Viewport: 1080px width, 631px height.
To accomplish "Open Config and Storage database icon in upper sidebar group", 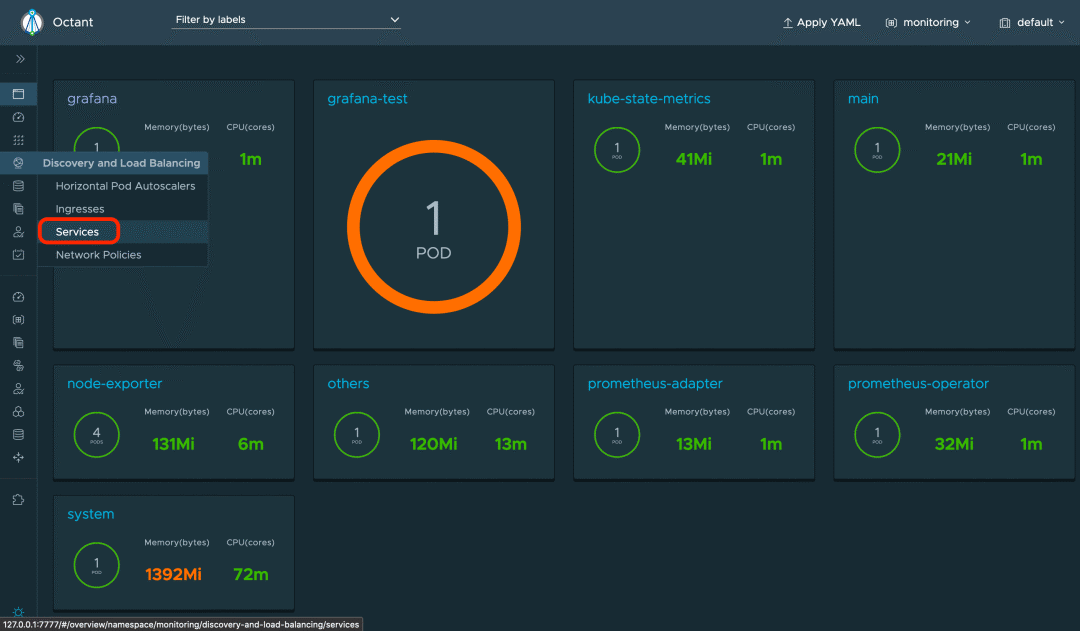I will 19,186.
